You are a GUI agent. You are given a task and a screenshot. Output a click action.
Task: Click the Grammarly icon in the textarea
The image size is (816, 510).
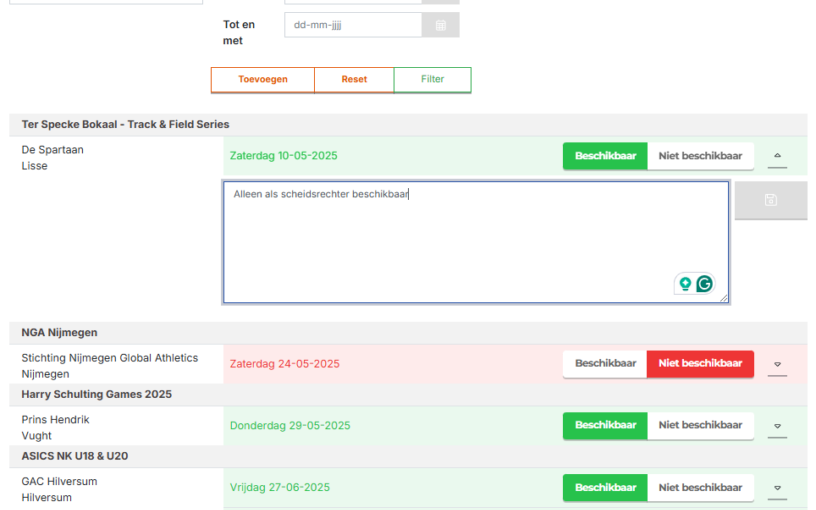(x=705, y=284)
